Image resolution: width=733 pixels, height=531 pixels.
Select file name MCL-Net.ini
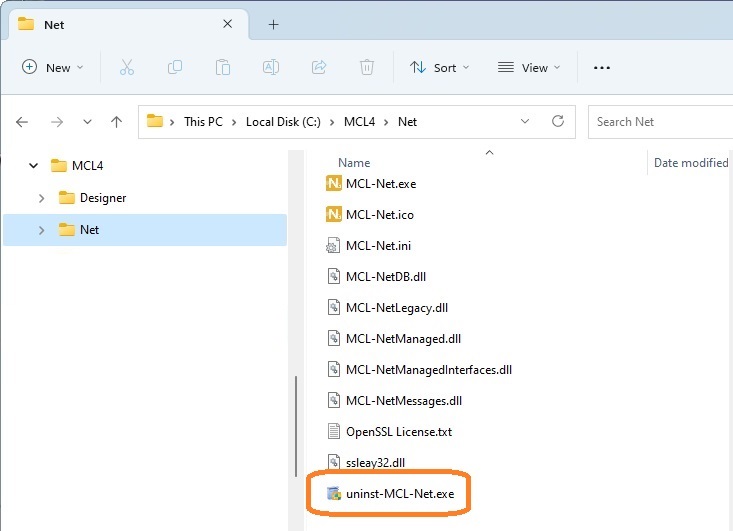click(378, 246)
